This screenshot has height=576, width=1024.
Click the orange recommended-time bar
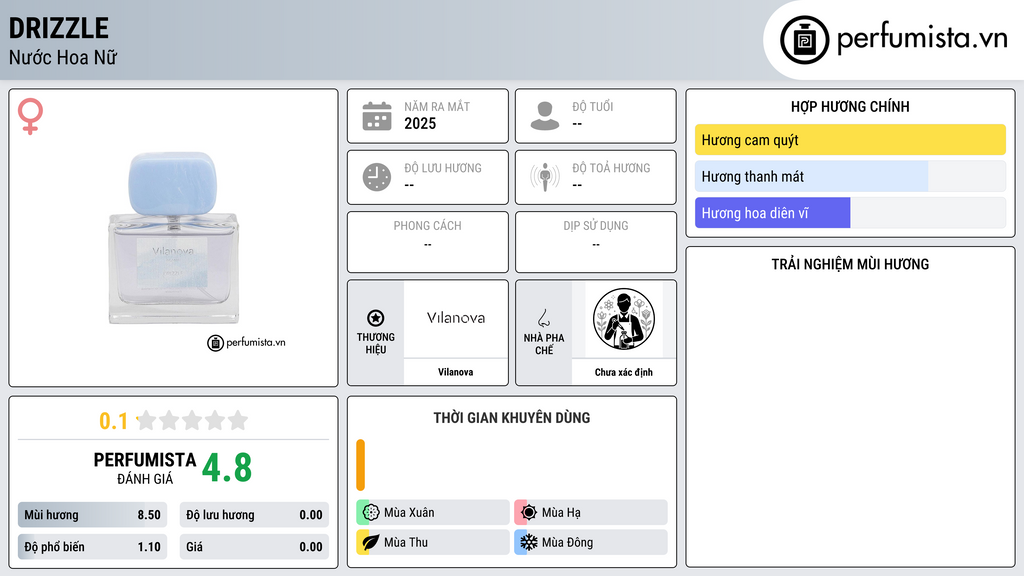click(360, 465)
